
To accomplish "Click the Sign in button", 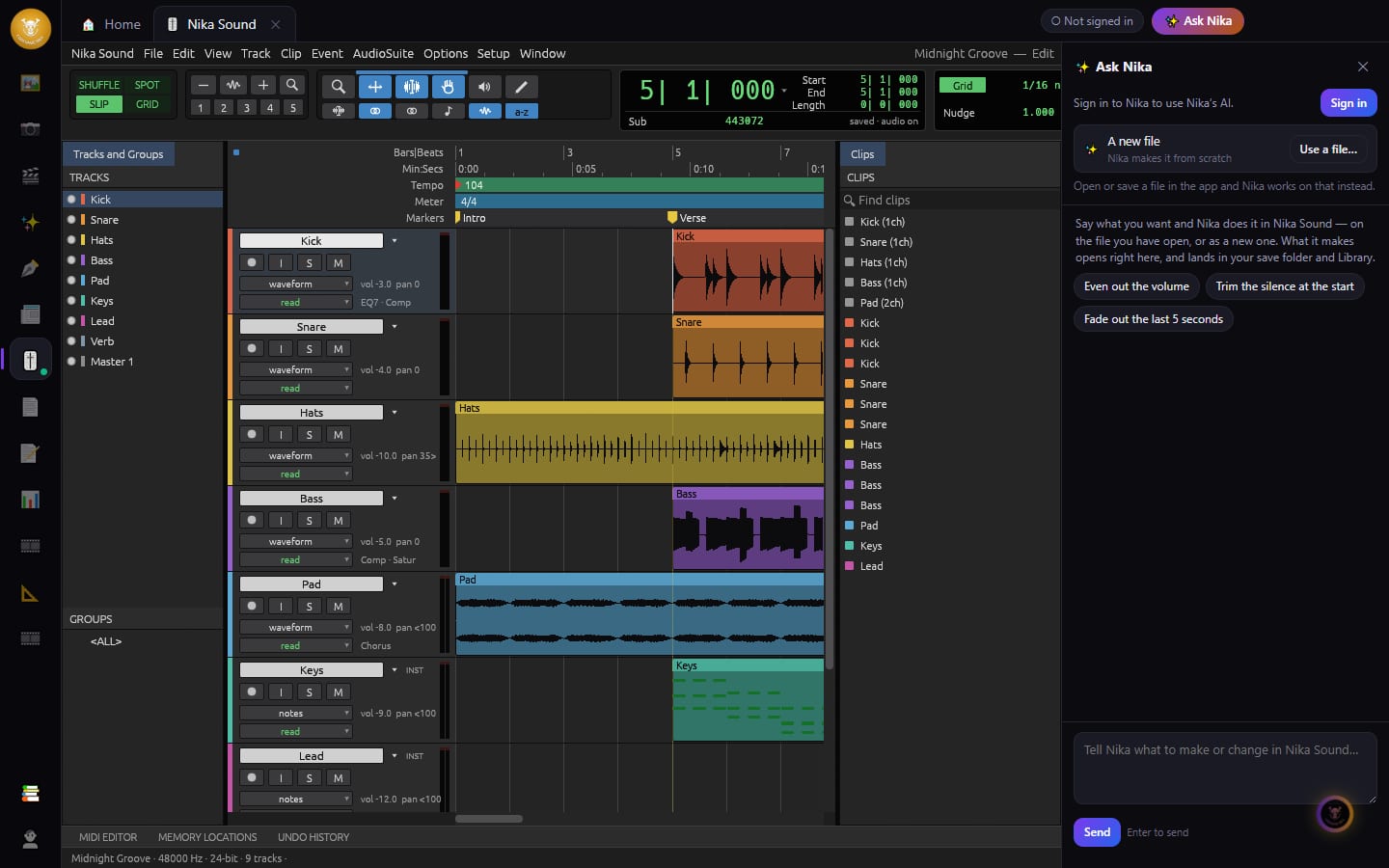I will click(1348, 103).
